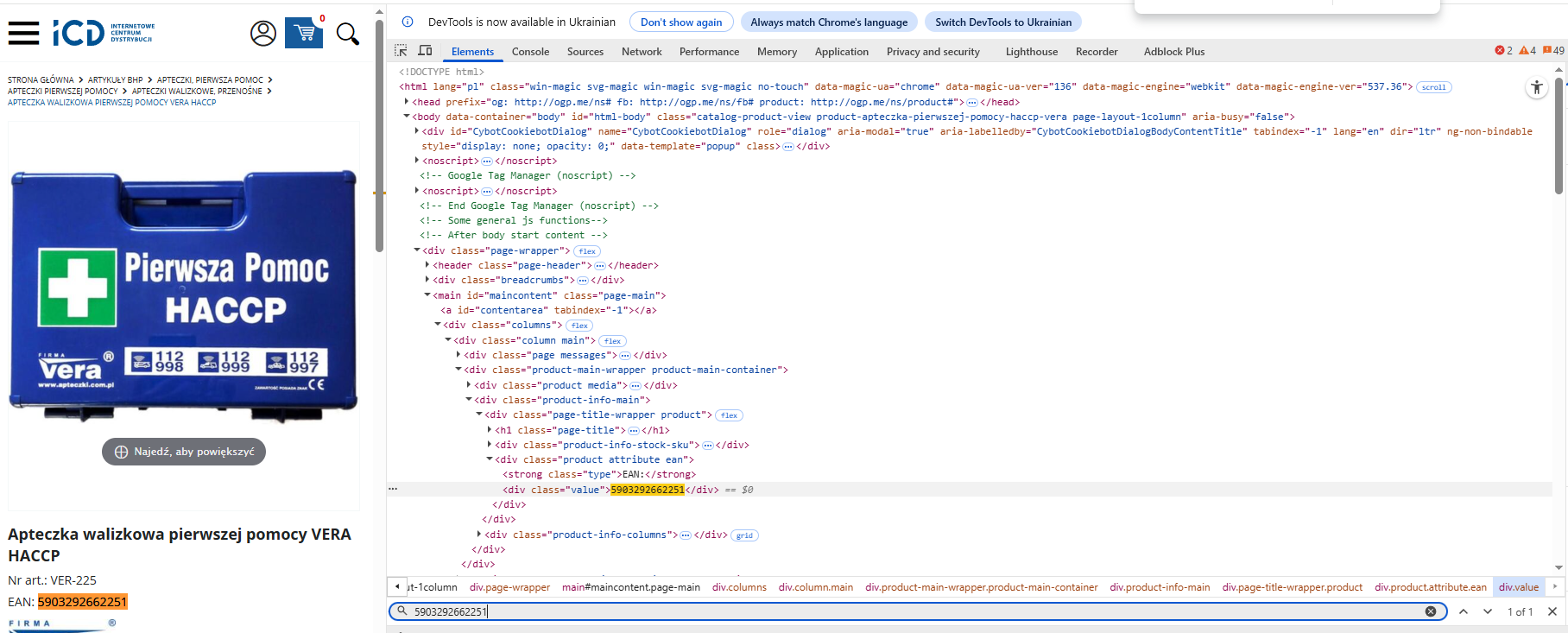Activate the DevTools inspect element picker

(x=401, y=51)
